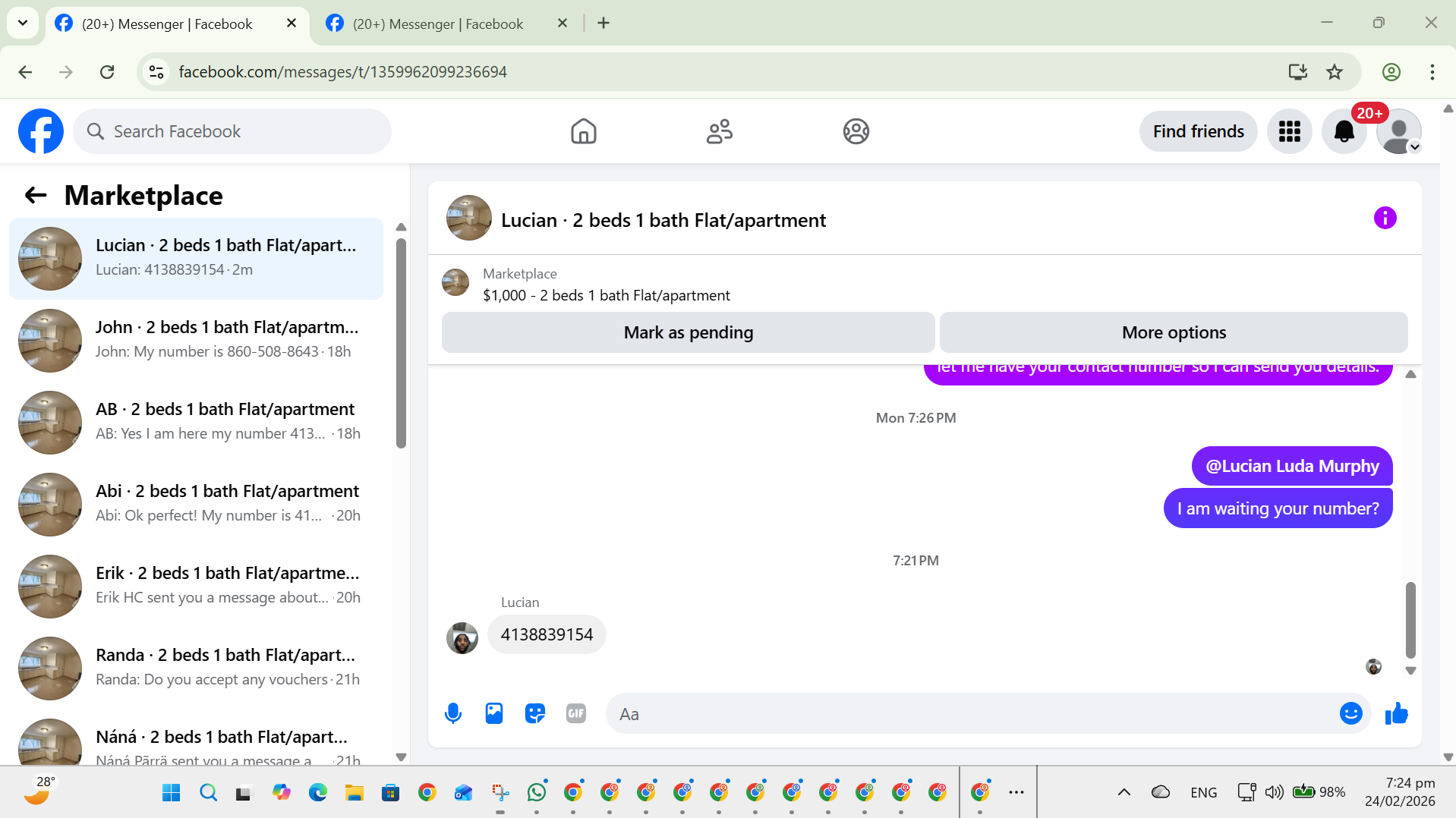Image resolution: width=1456 pixels, height=818 pixels.
Task: Open the Menu grid icon
Action: tap(1289, 131)
